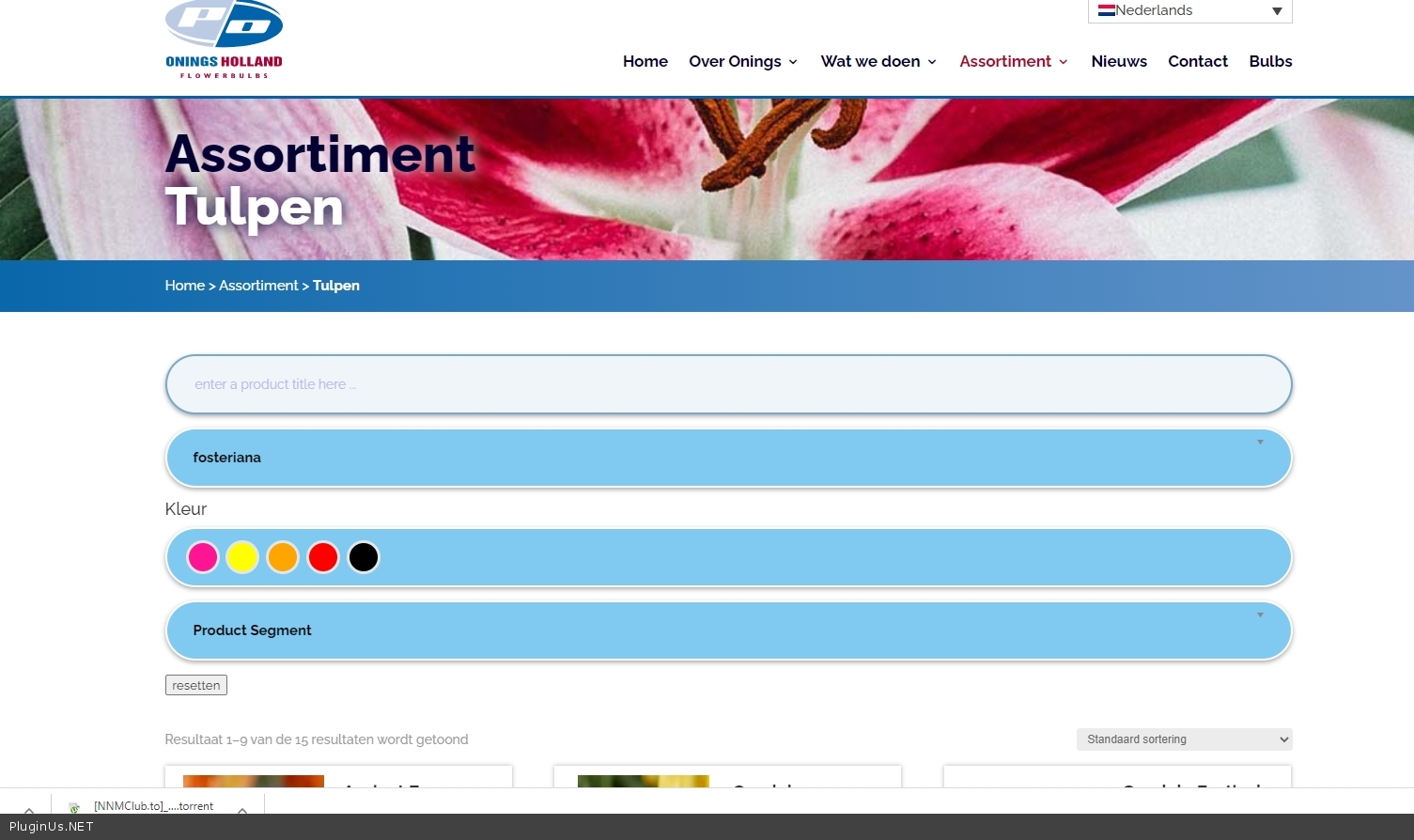The height and width of the screenshot is (840, 1414).
Task: Click the Onings Holland logo
Action: coord(224,39)
